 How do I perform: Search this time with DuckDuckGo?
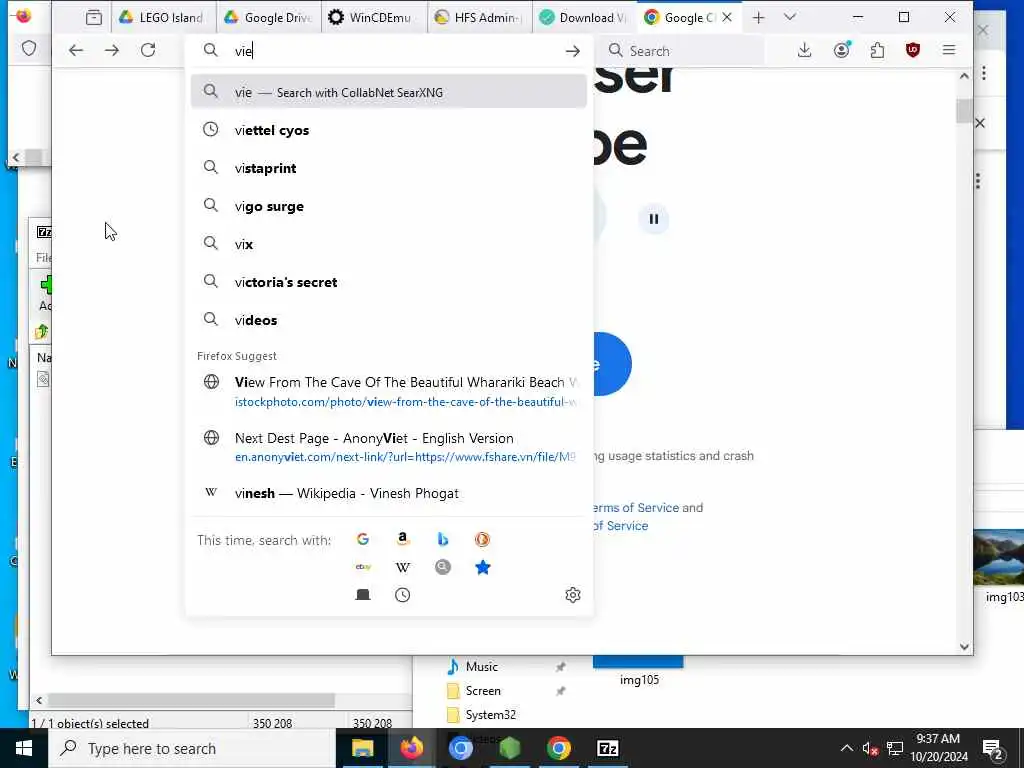[482, 539]
